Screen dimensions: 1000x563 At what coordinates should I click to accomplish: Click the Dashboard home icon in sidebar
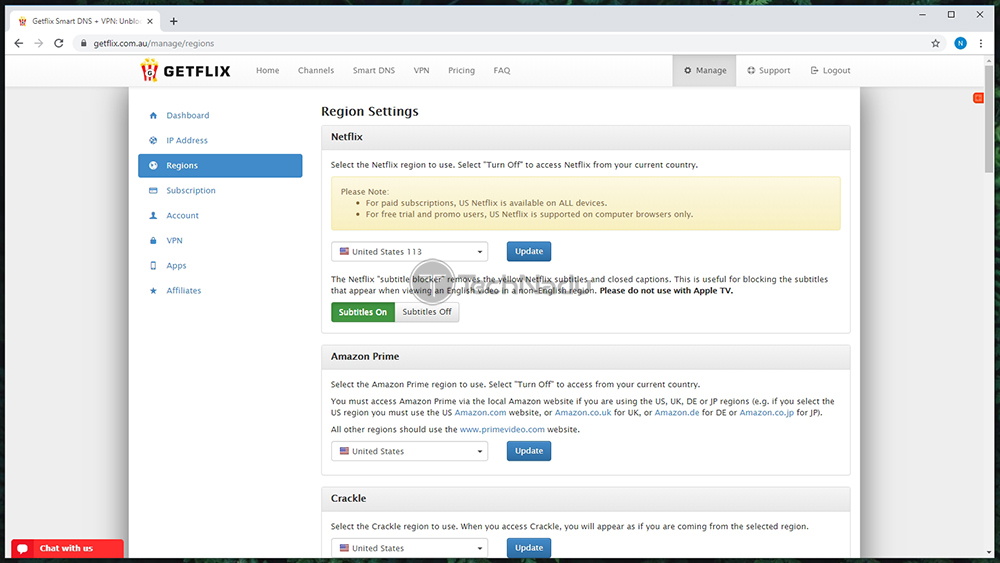153,115
